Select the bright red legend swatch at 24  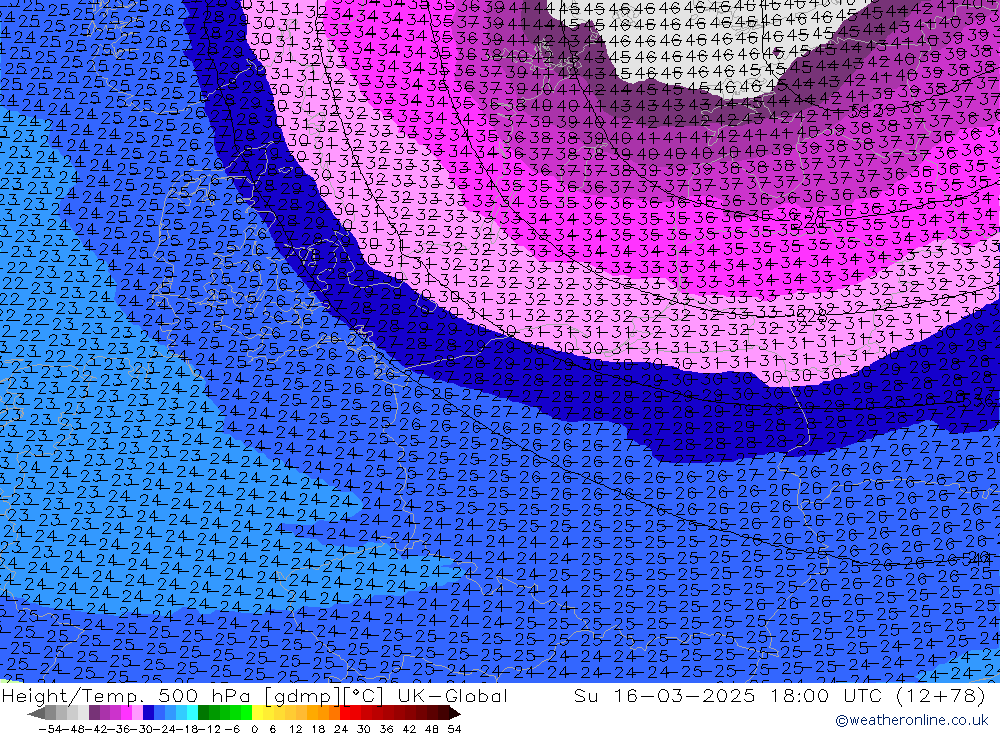345,712
